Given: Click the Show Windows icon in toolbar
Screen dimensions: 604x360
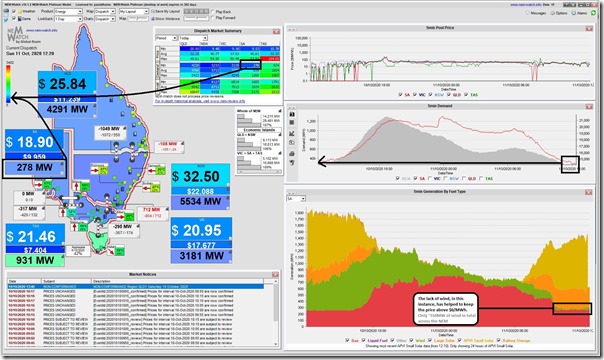Looking at the screenshot, I should (x=153, y=18).
